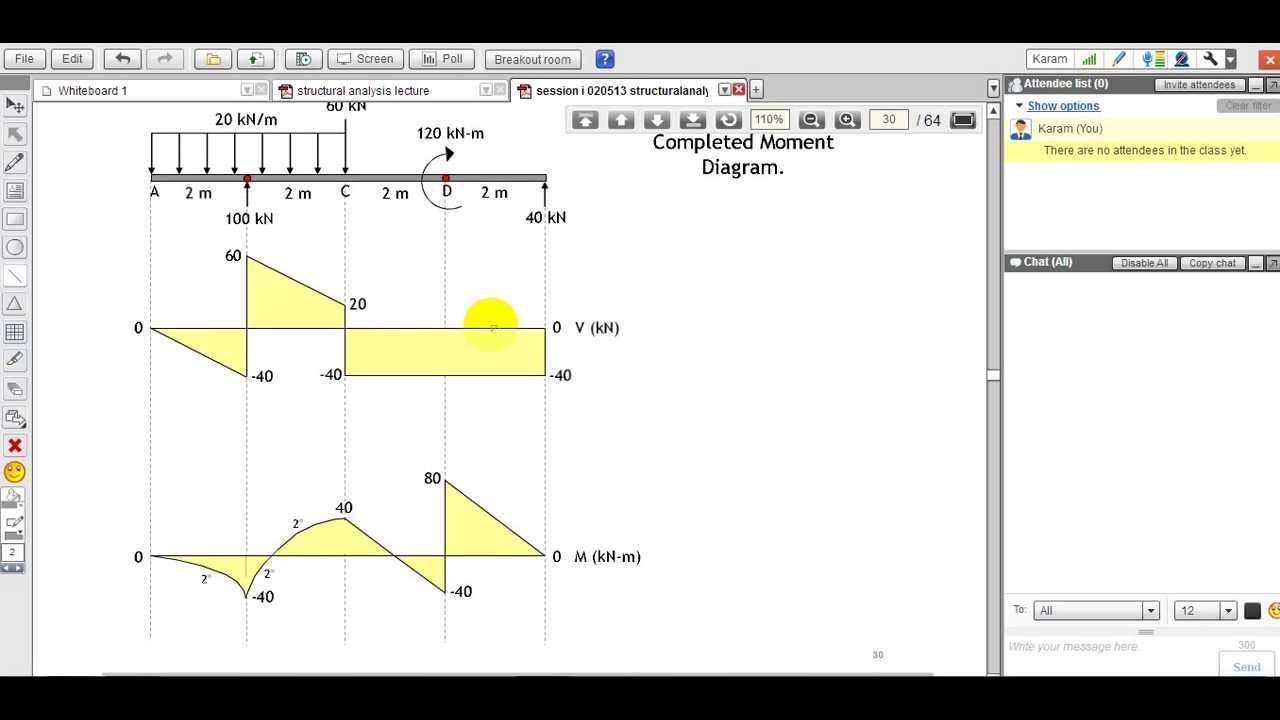Click Copy chat button

(1212, 263)
